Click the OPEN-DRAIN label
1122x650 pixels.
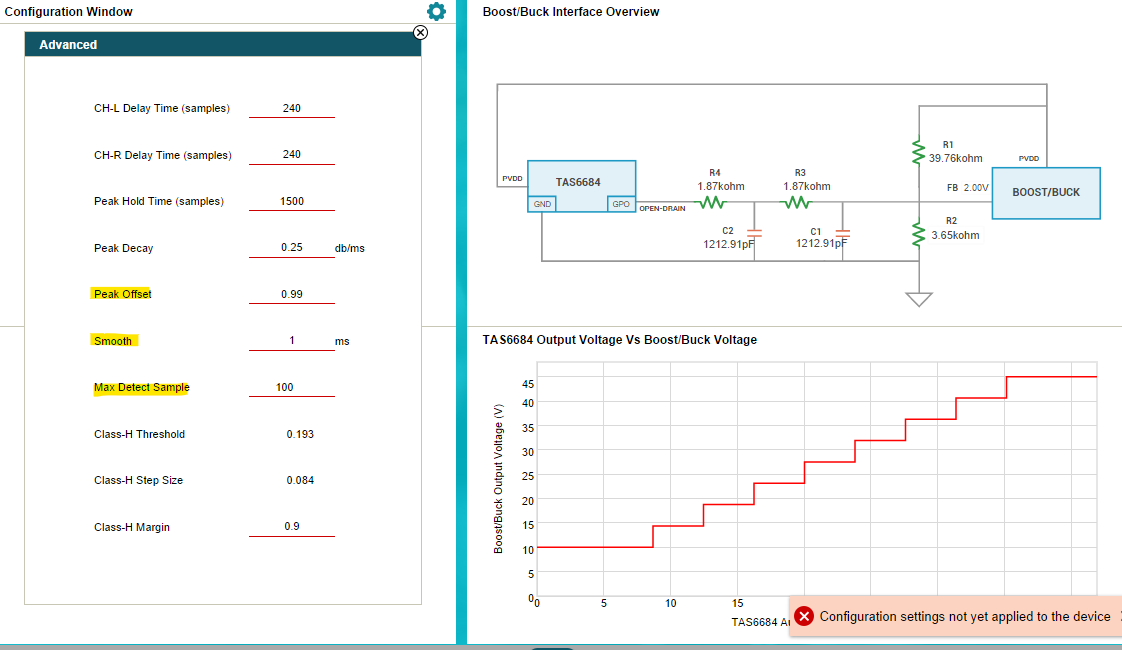click(662, 208)
